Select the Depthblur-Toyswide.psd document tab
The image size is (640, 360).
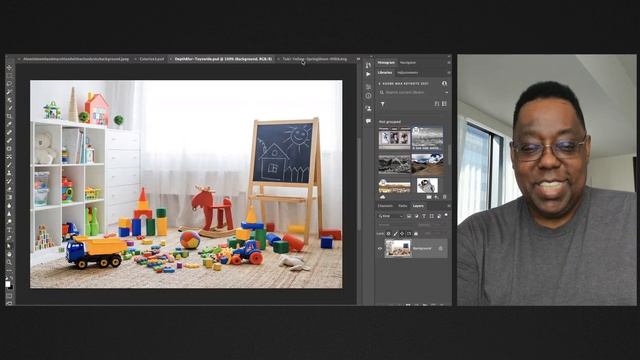223,59
